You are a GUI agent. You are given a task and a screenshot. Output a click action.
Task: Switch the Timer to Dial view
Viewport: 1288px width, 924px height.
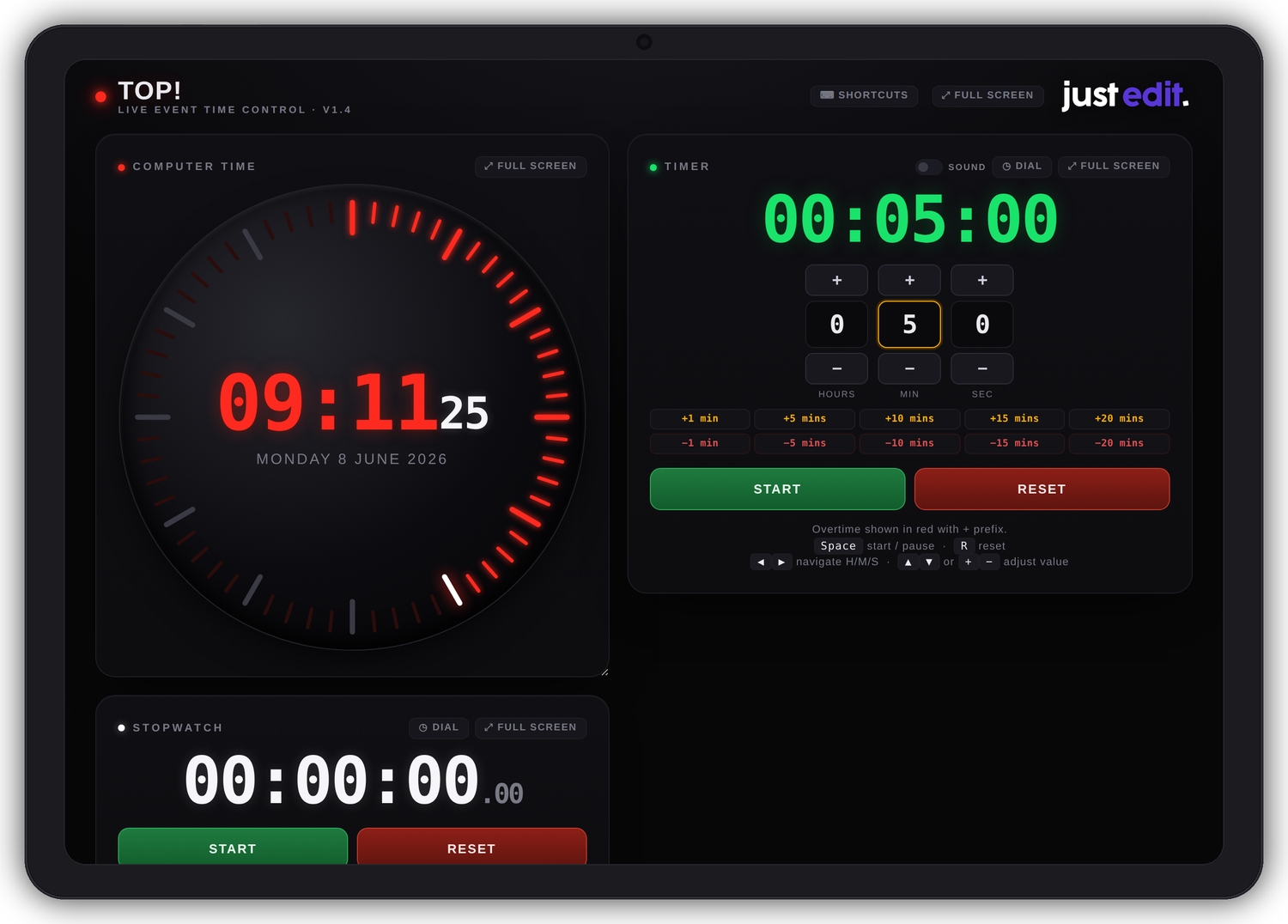1022,166
